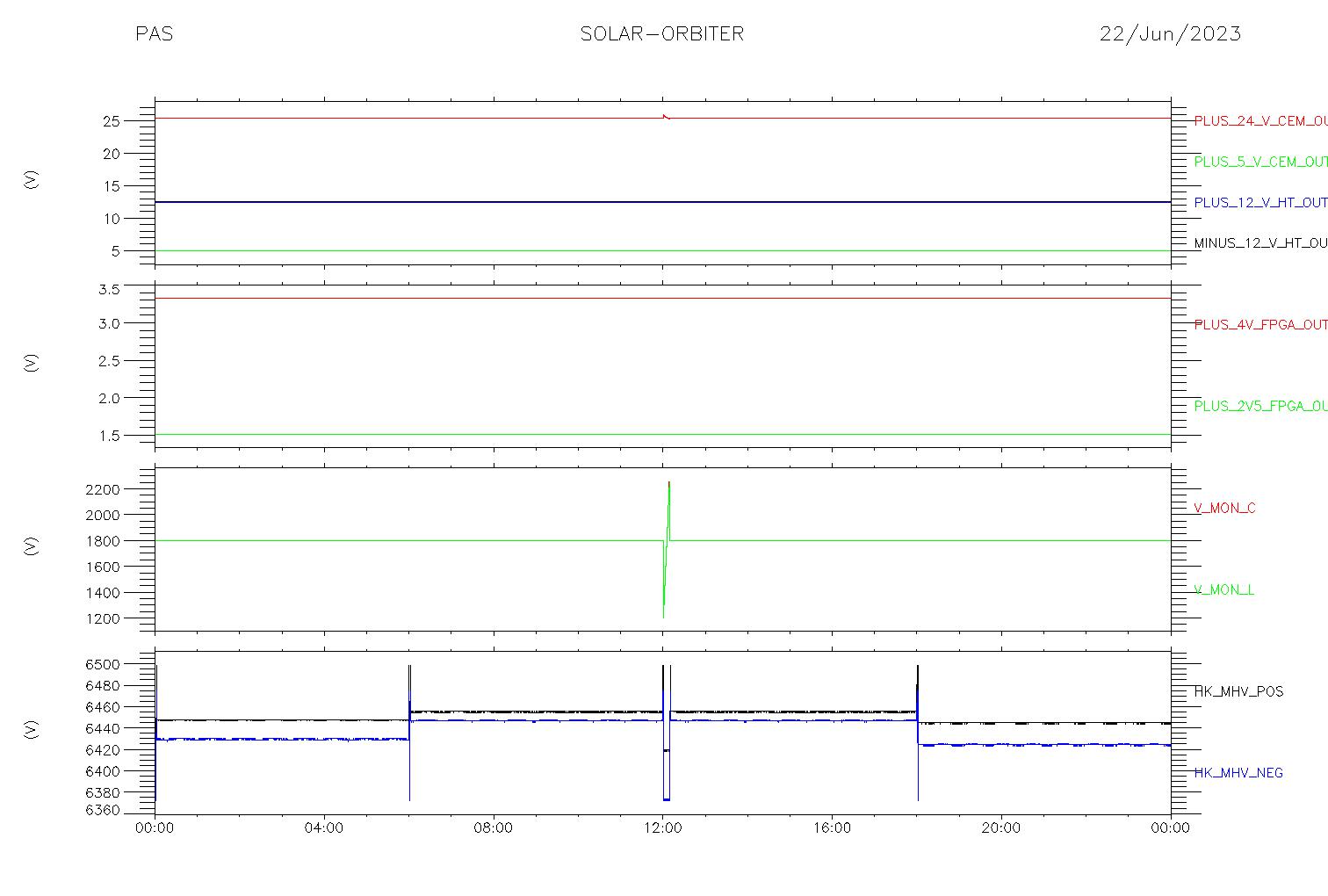Click the "1600" y-axis tick label
The width and height of the screenshot is (1328, 896).
(103, 567)
